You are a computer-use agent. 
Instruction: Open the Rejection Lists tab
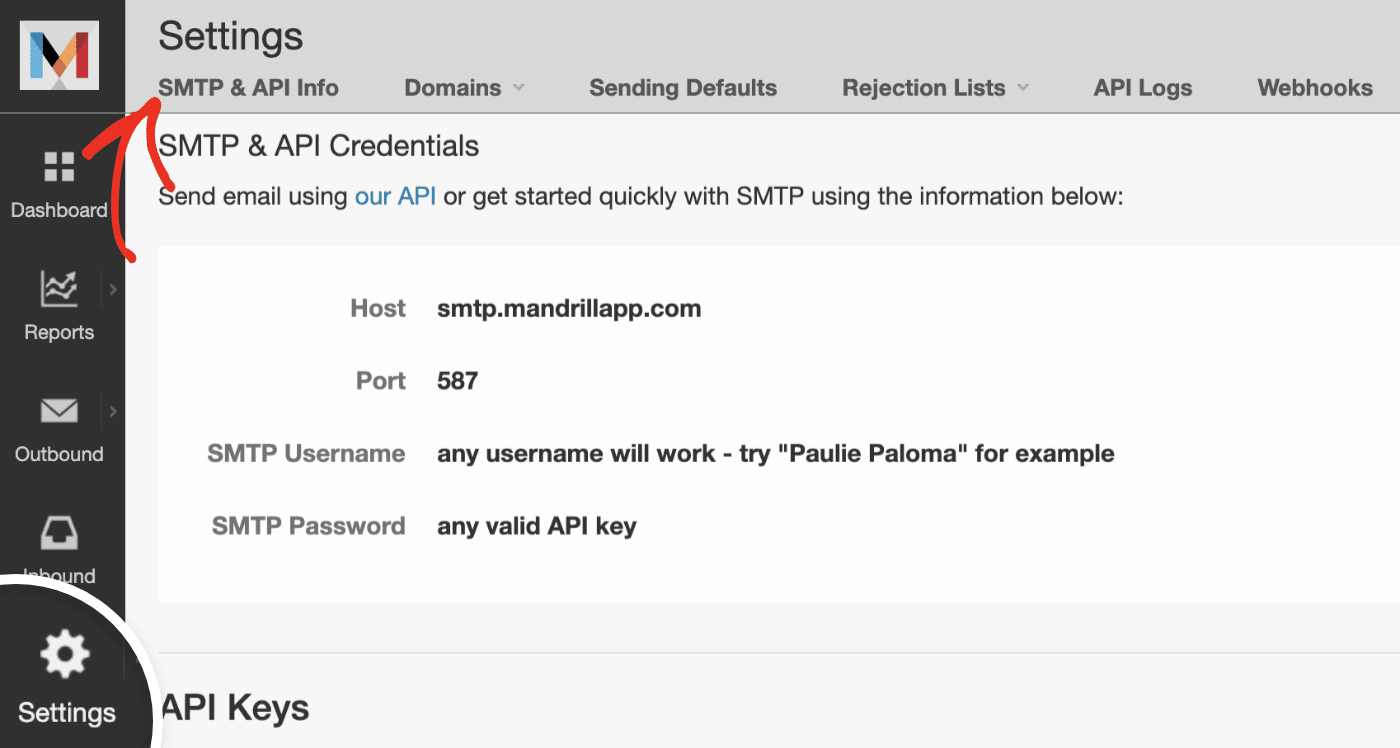924,88
